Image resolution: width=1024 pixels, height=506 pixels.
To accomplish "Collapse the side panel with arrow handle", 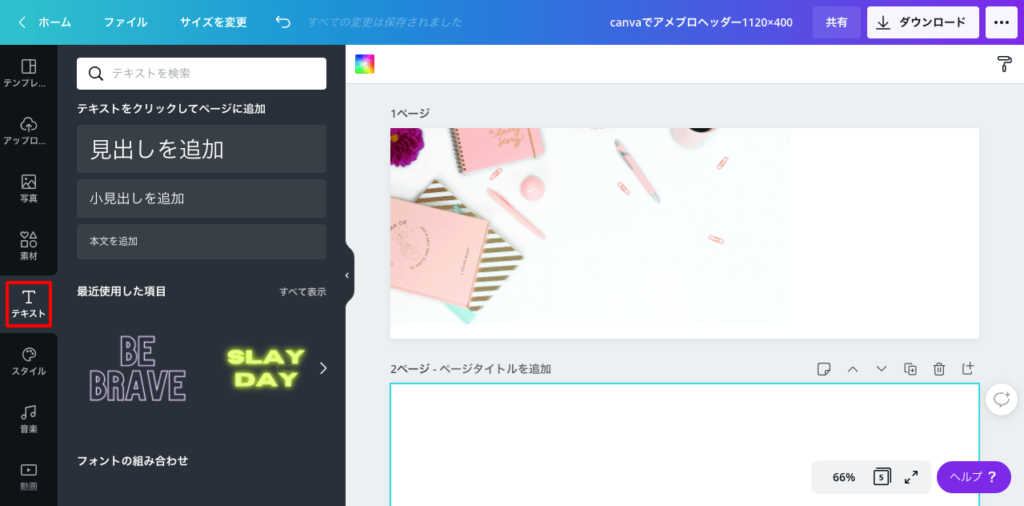I will (x=347, y=276).
